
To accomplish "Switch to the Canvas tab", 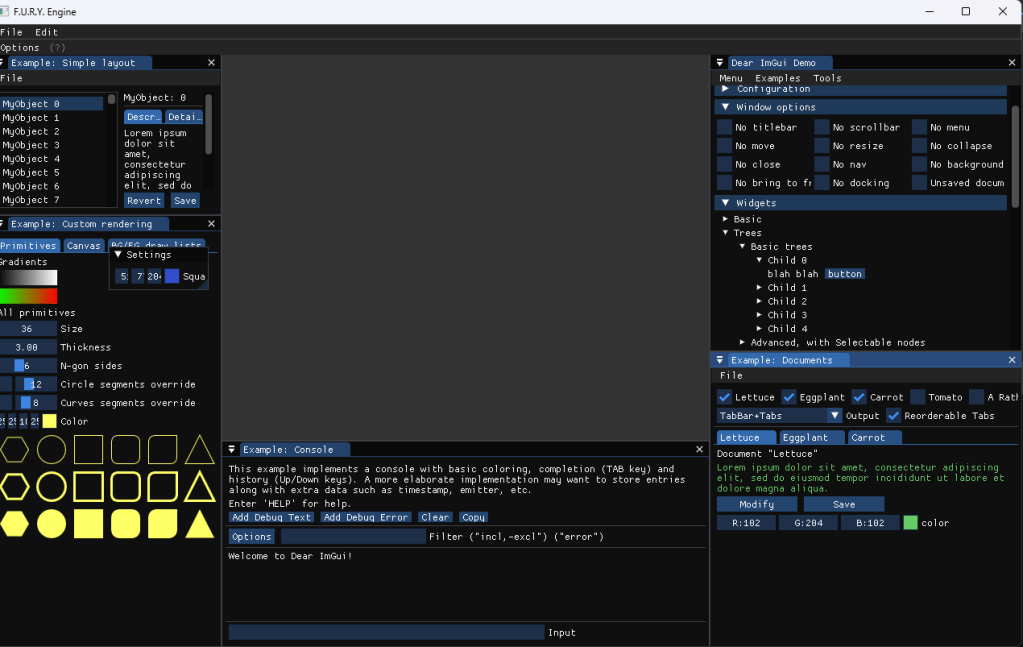I will point(83,245).
